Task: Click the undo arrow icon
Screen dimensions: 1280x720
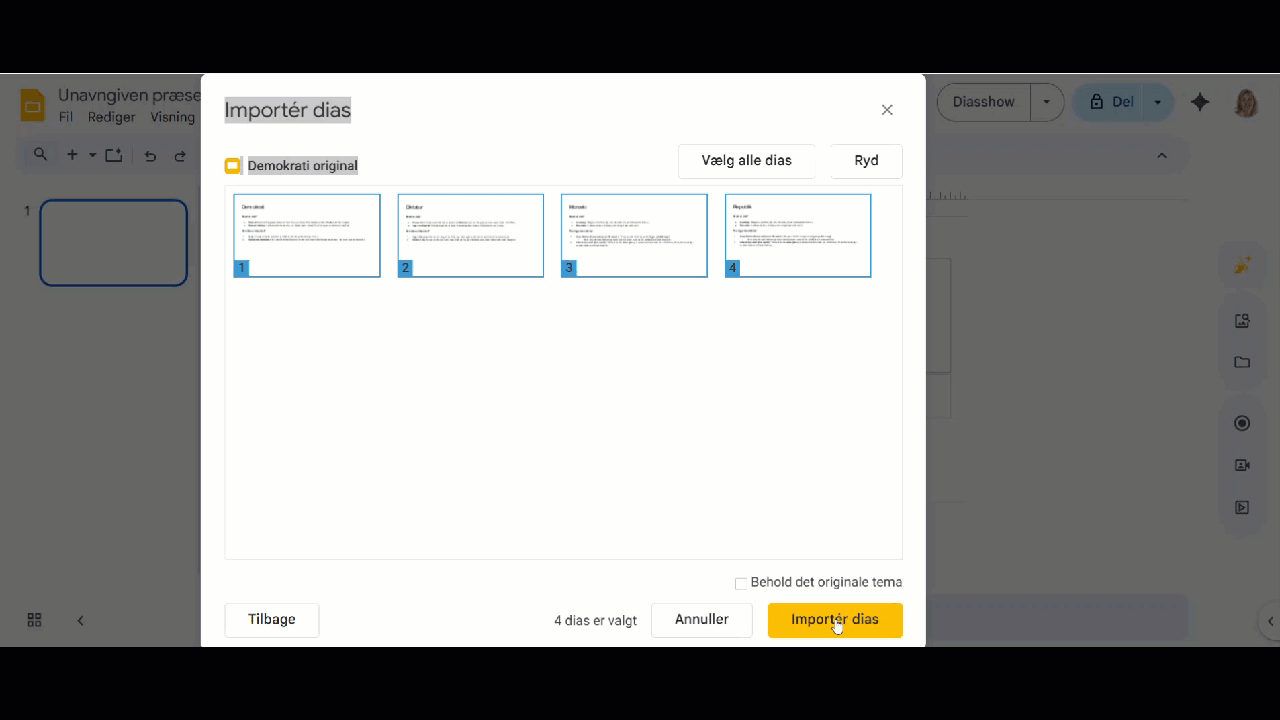Action: pos(150,156)
